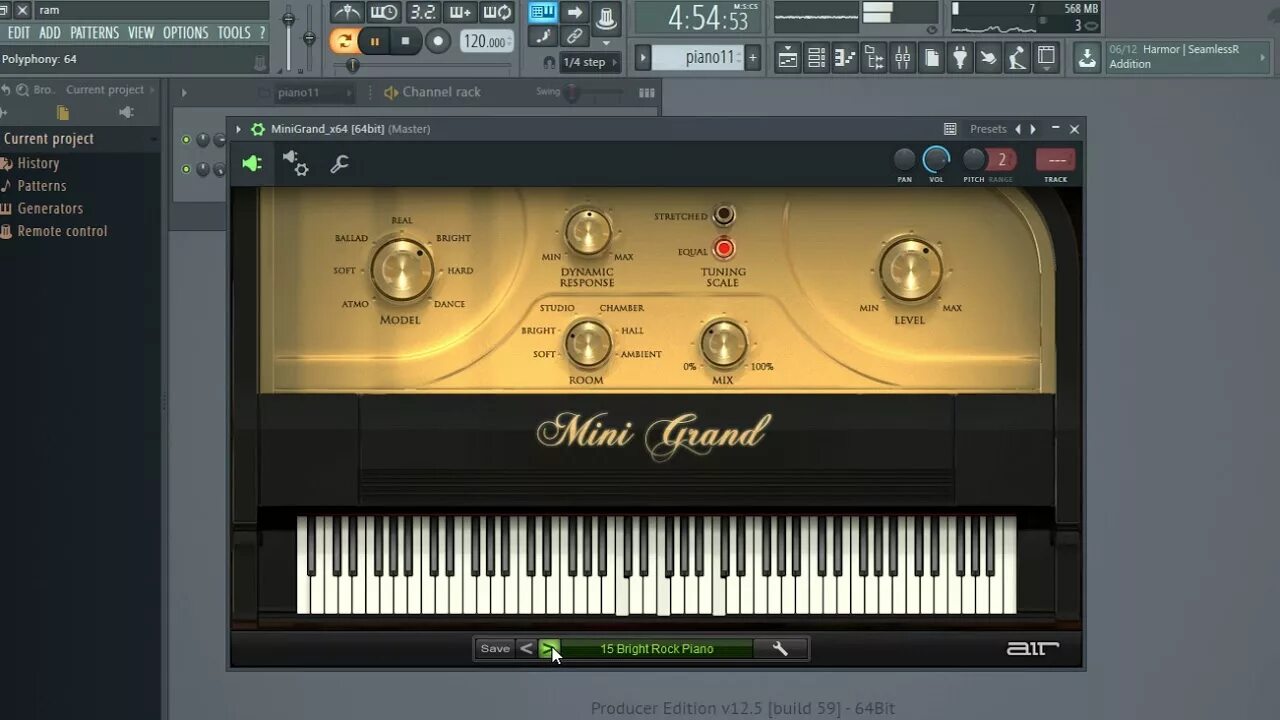Toggle second channel green mute LED

point(186,169)
